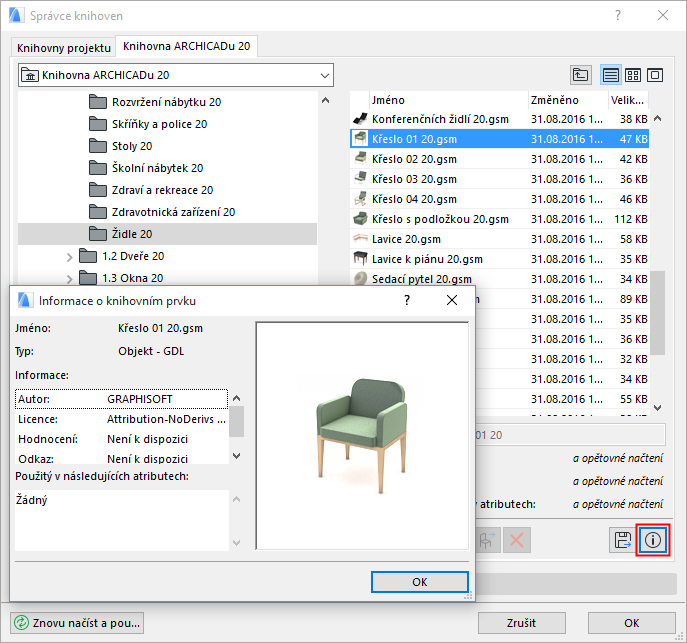Screen dimensions: 687x643
Task: Click the Lavice k piánu stool icon
Action: pos(360,259)
